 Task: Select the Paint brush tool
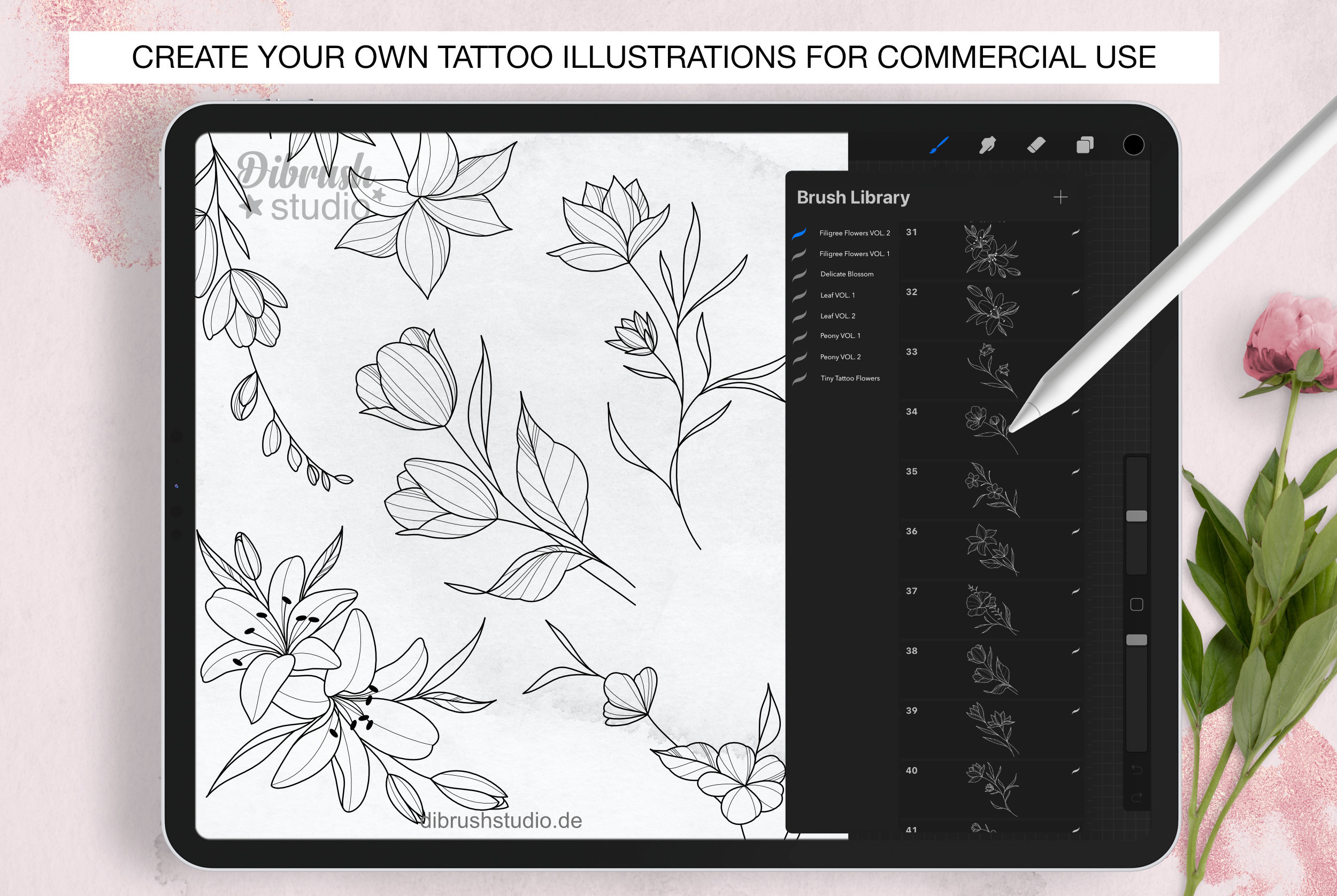[939, 145]
